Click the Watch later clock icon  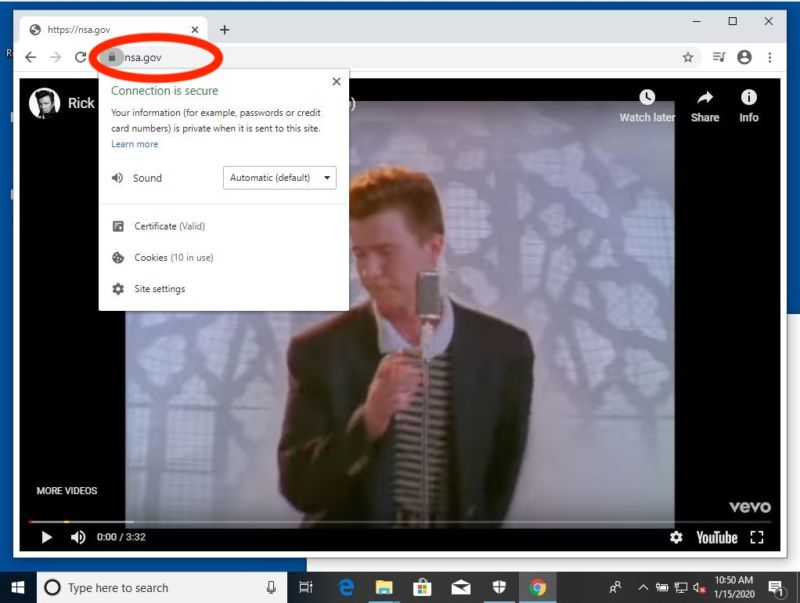(x=645, y=97)
